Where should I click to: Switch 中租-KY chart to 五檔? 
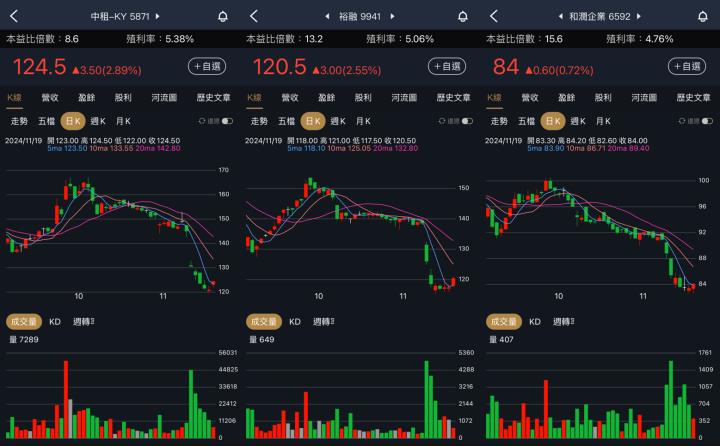click(46, 121)
